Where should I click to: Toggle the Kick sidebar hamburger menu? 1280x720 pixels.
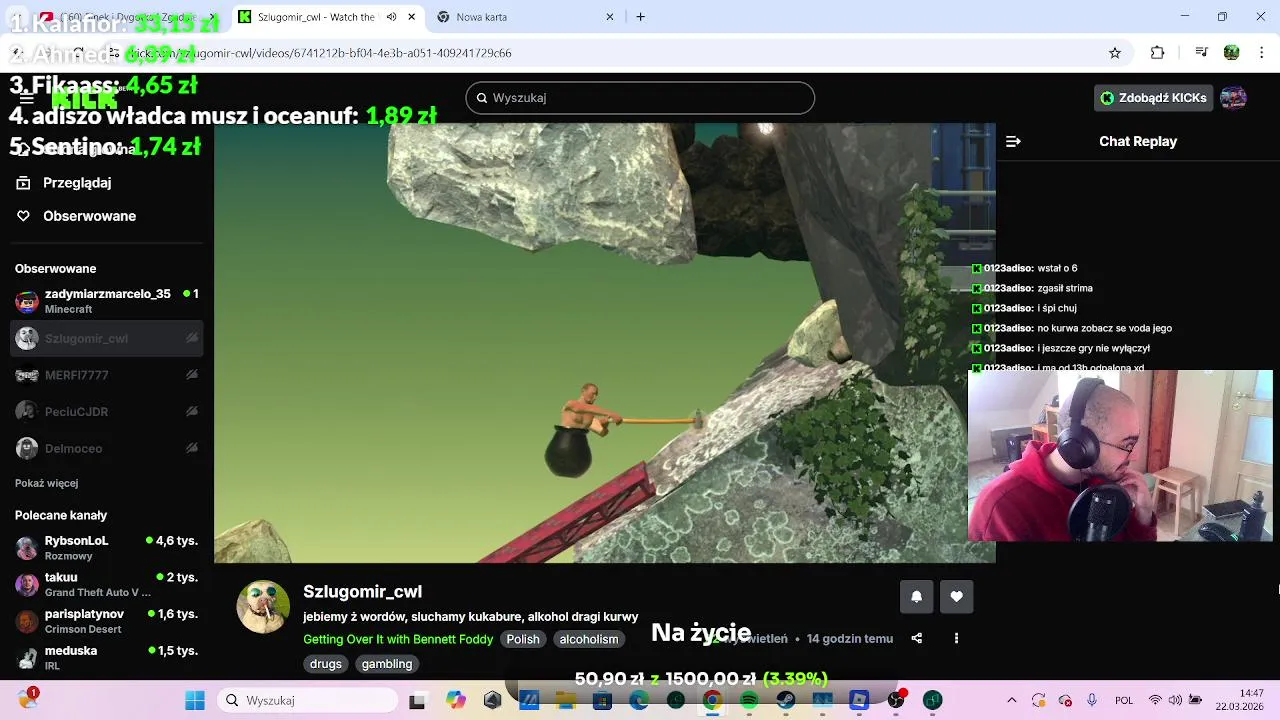point(27,98)
